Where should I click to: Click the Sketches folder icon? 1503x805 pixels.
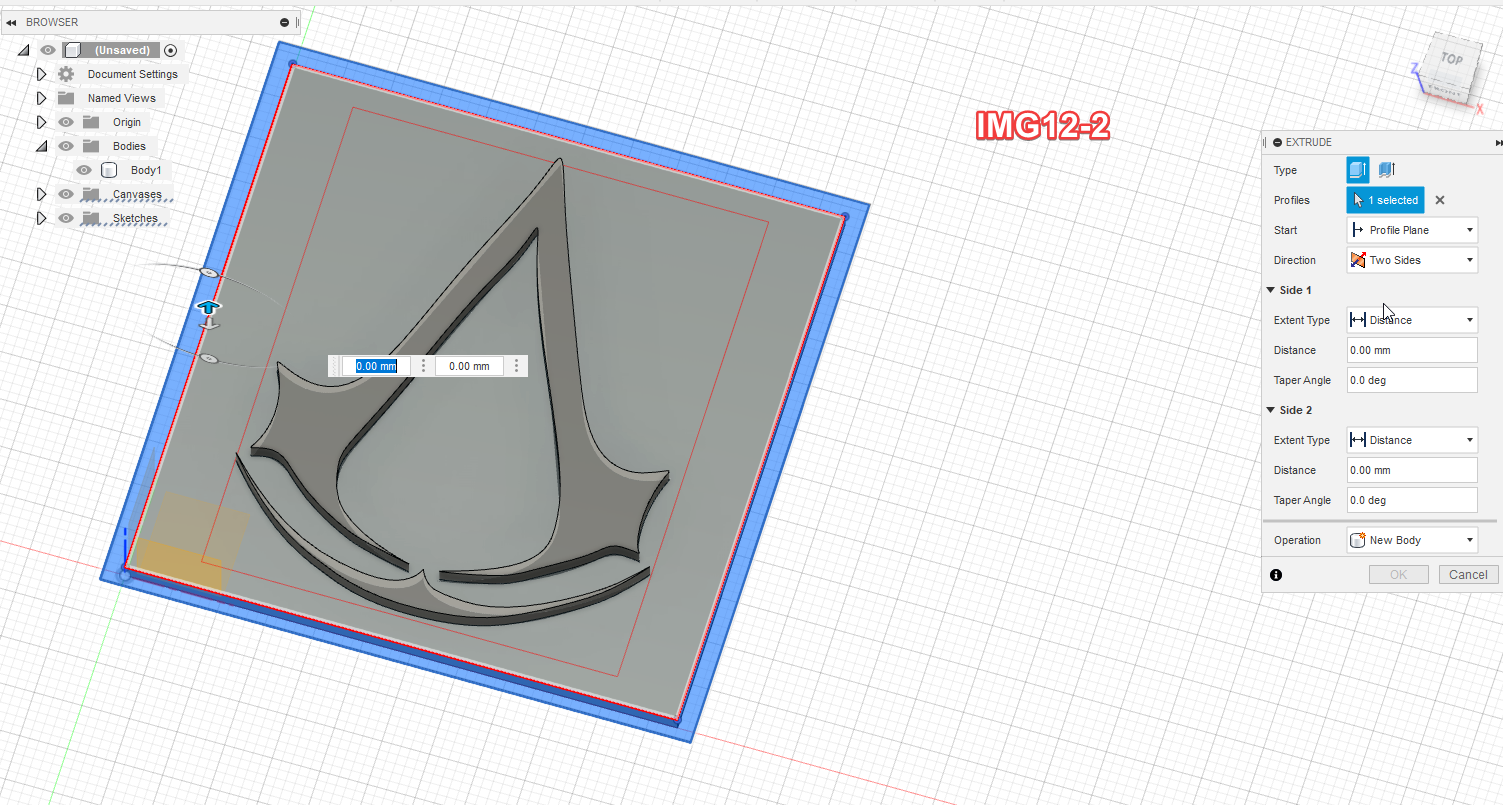click(91, 218)
